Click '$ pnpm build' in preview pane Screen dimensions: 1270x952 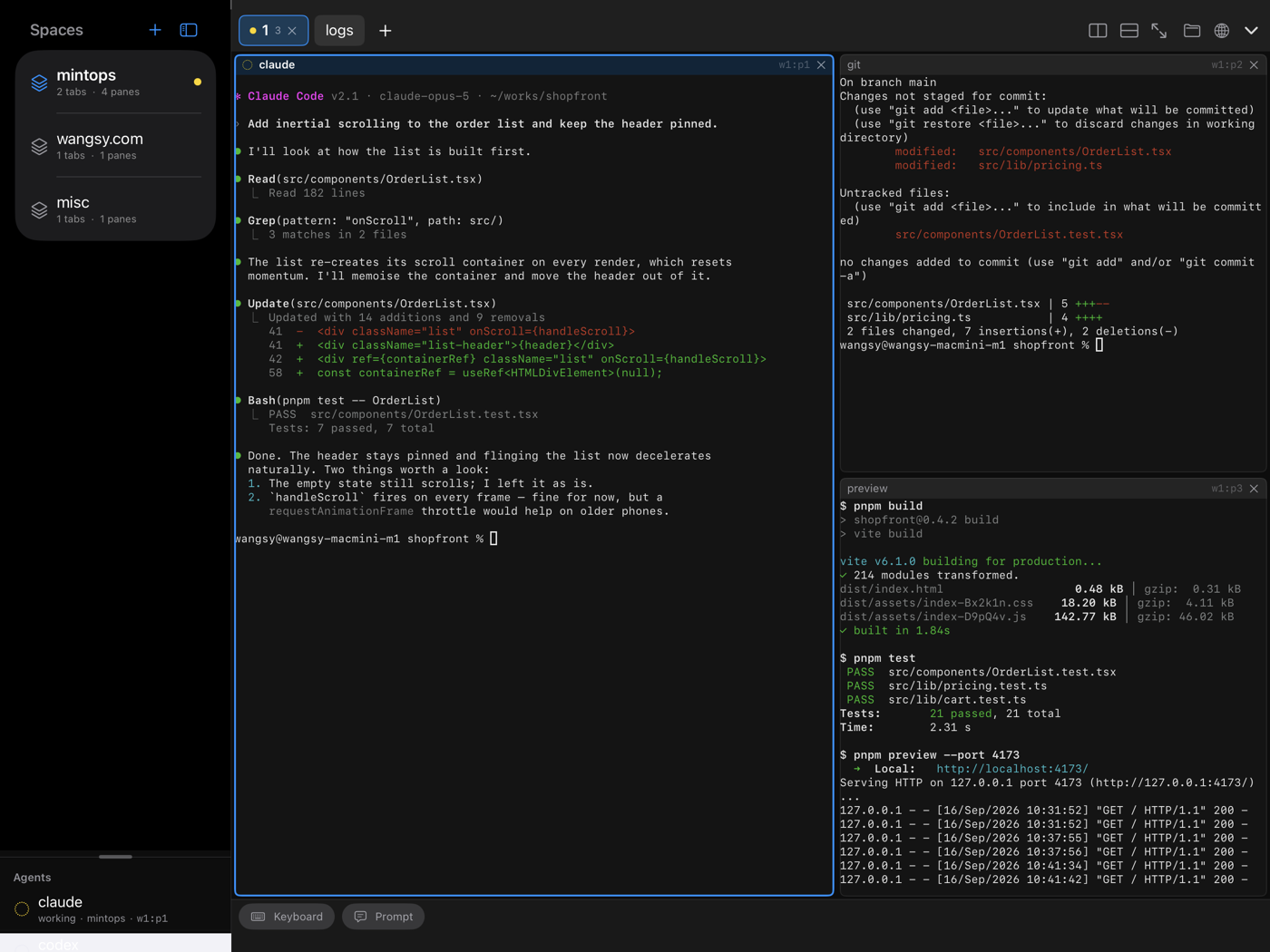[x=881, y=507]
